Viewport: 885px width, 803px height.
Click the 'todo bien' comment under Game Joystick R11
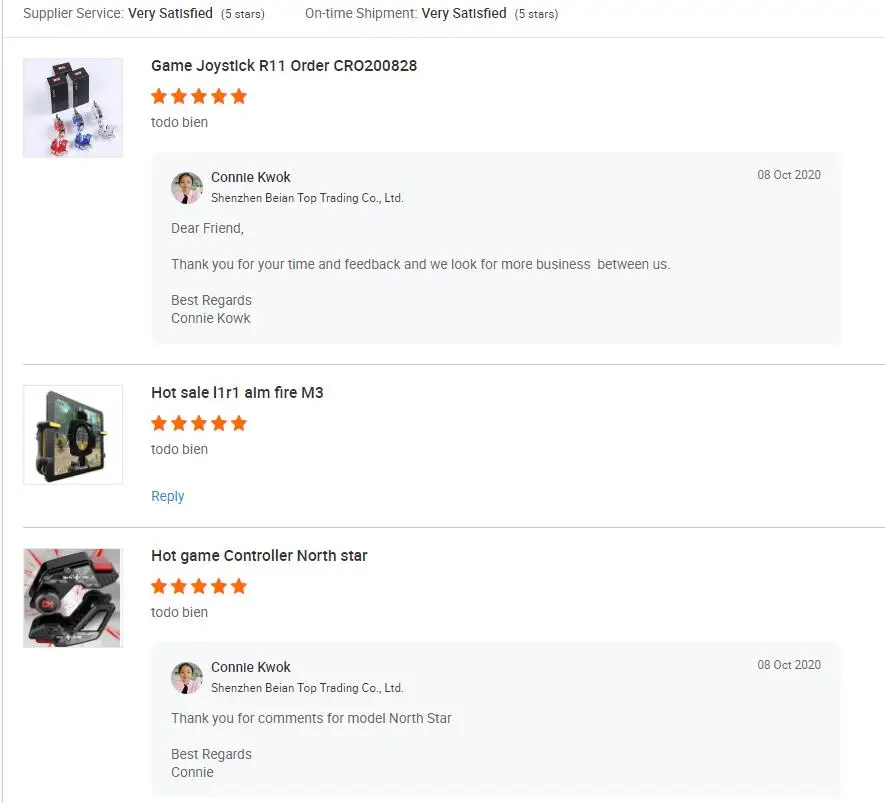pos(180,123)
